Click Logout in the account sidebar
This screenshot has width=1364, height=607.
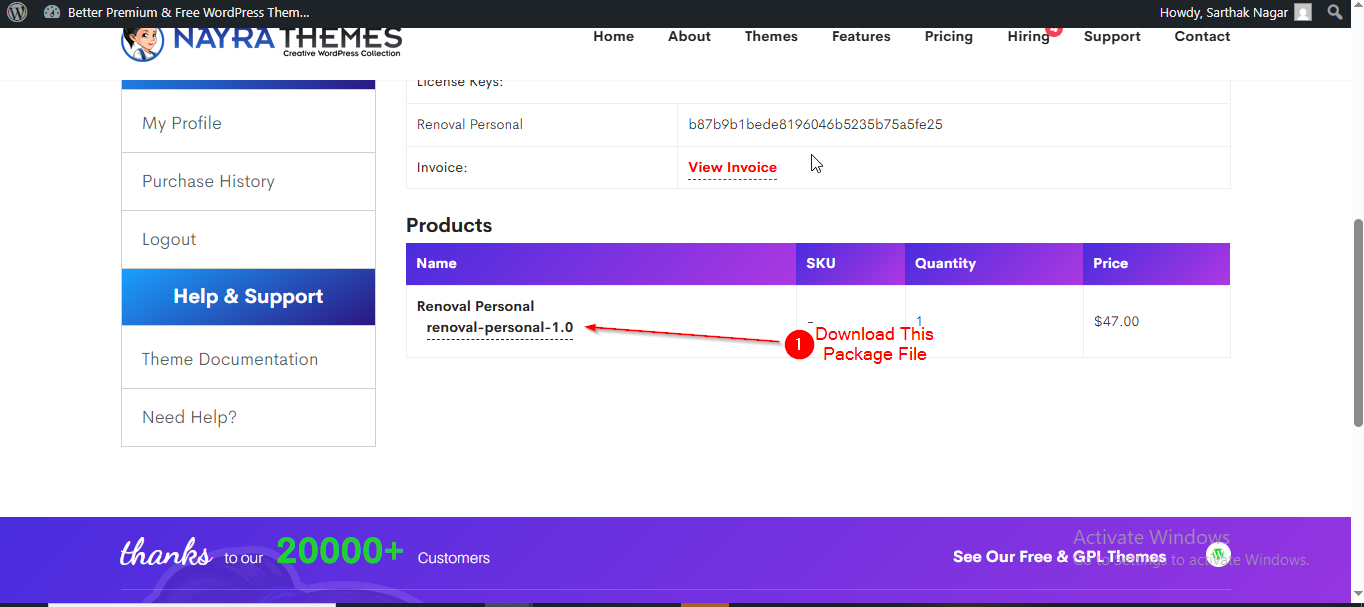coord(169,239)
